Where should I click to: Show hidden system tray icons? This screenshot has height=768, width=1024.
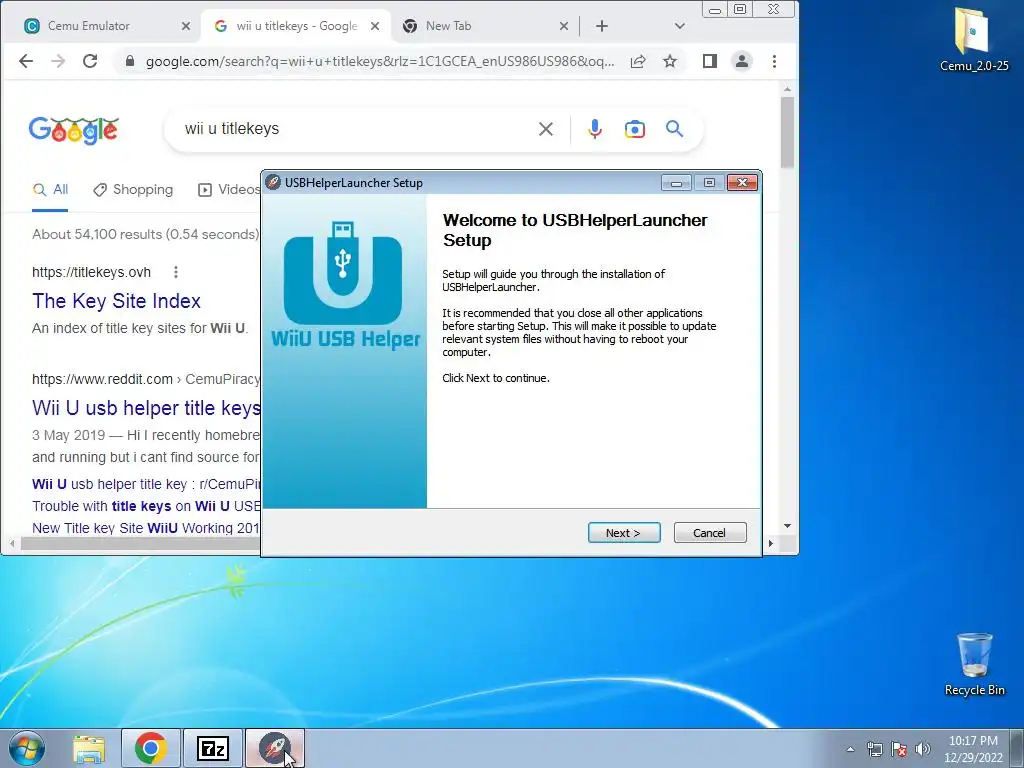850,749
